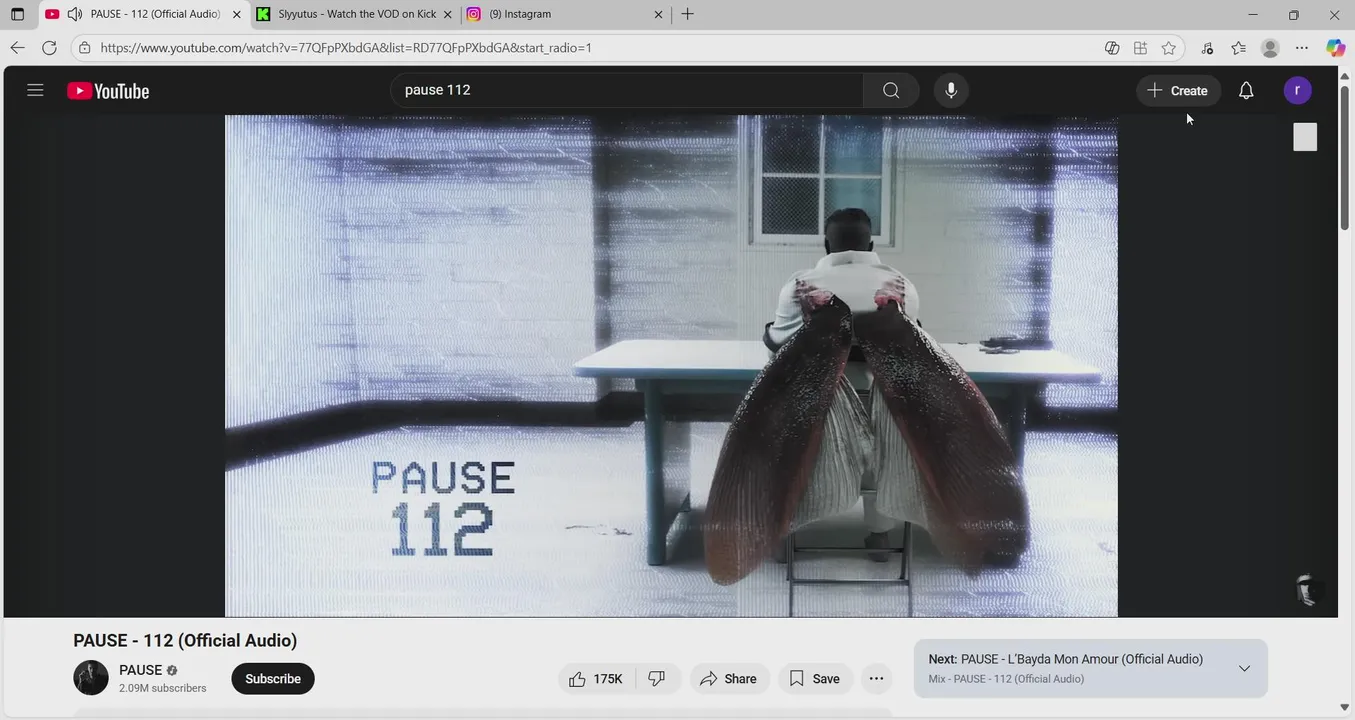This screenshot has height=720, width=1355.
Task: Dislike the video
Action: [x=658, y=679]
